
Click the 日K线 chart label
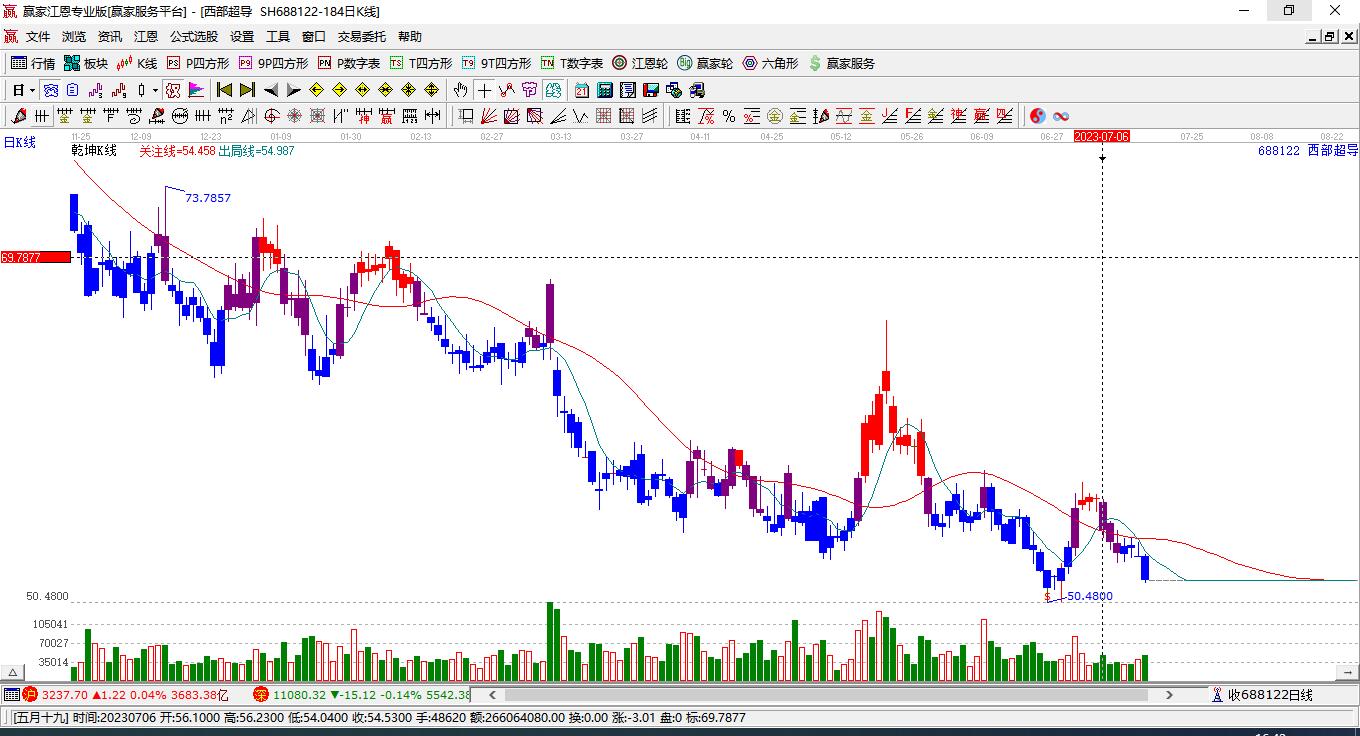tap(19, 143)
